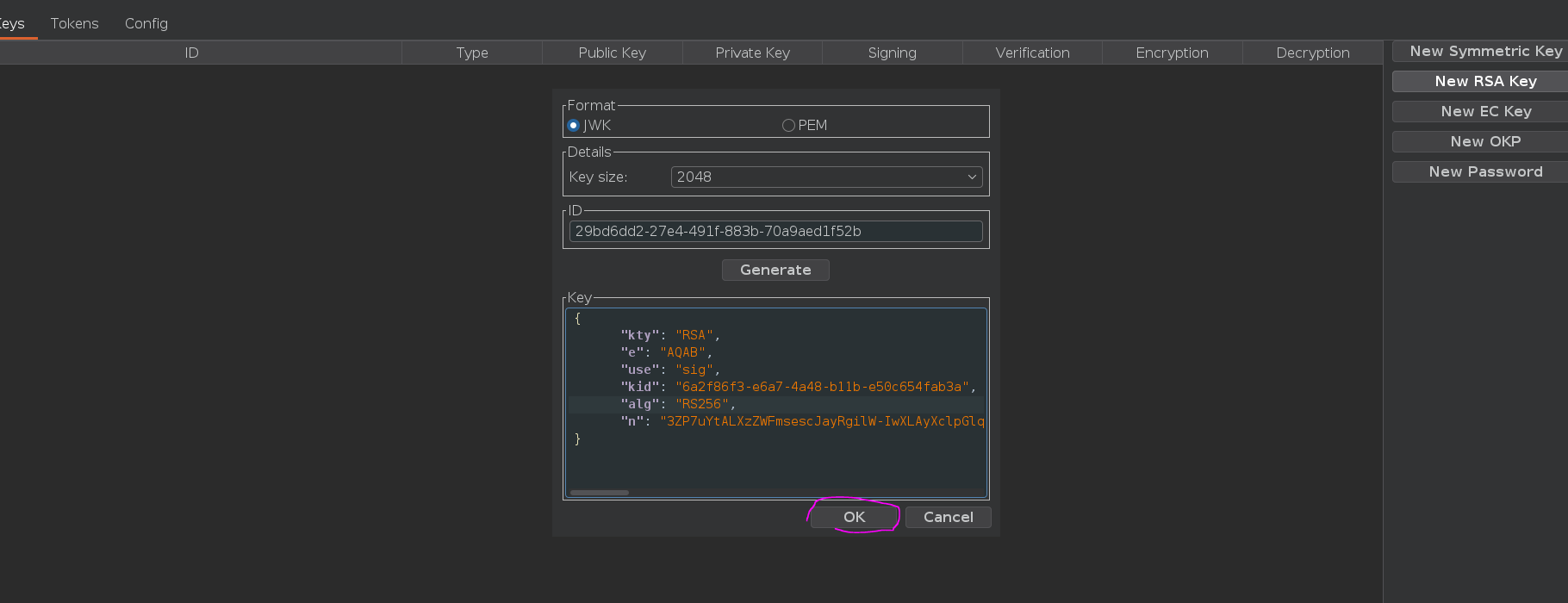This screenshot has height=603, width=1568.
Task: Click the "kty": "RSA" line
Action: (x=670, y=335)
